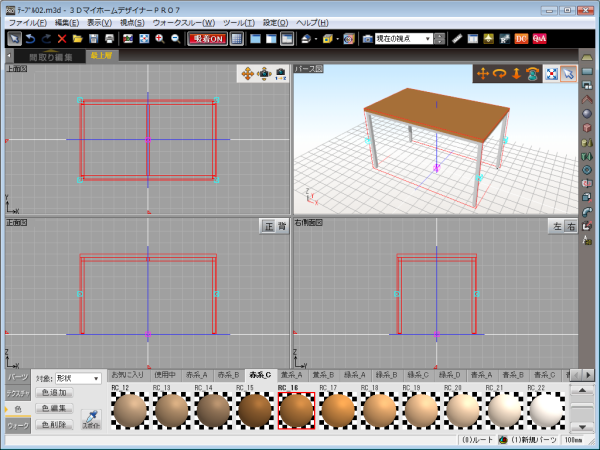600x450 pixels.
Task: Click the zoom in magnifier icon
Action: (x=159, y=38)
